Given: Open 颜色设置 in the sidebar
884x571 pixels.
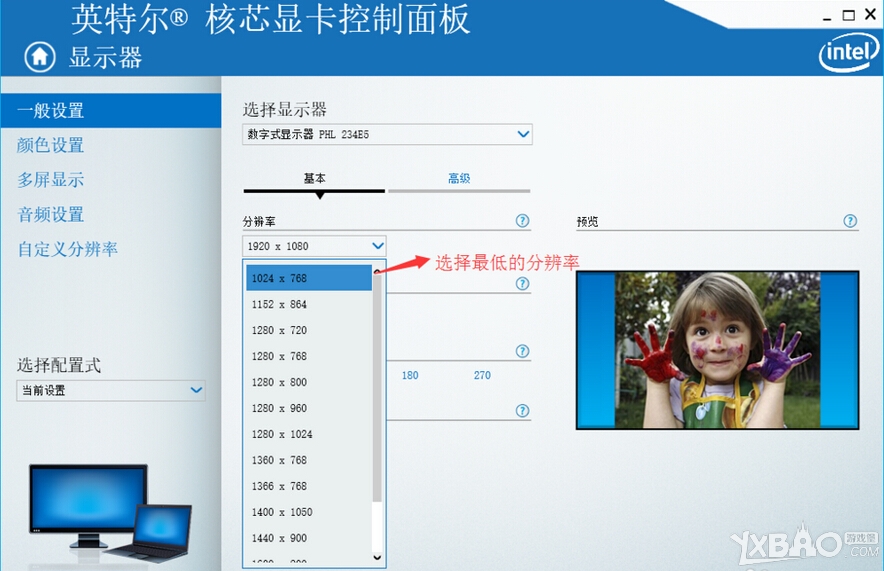Looking at the screenshot, I should pyautogui.click(x=51, y=145).
